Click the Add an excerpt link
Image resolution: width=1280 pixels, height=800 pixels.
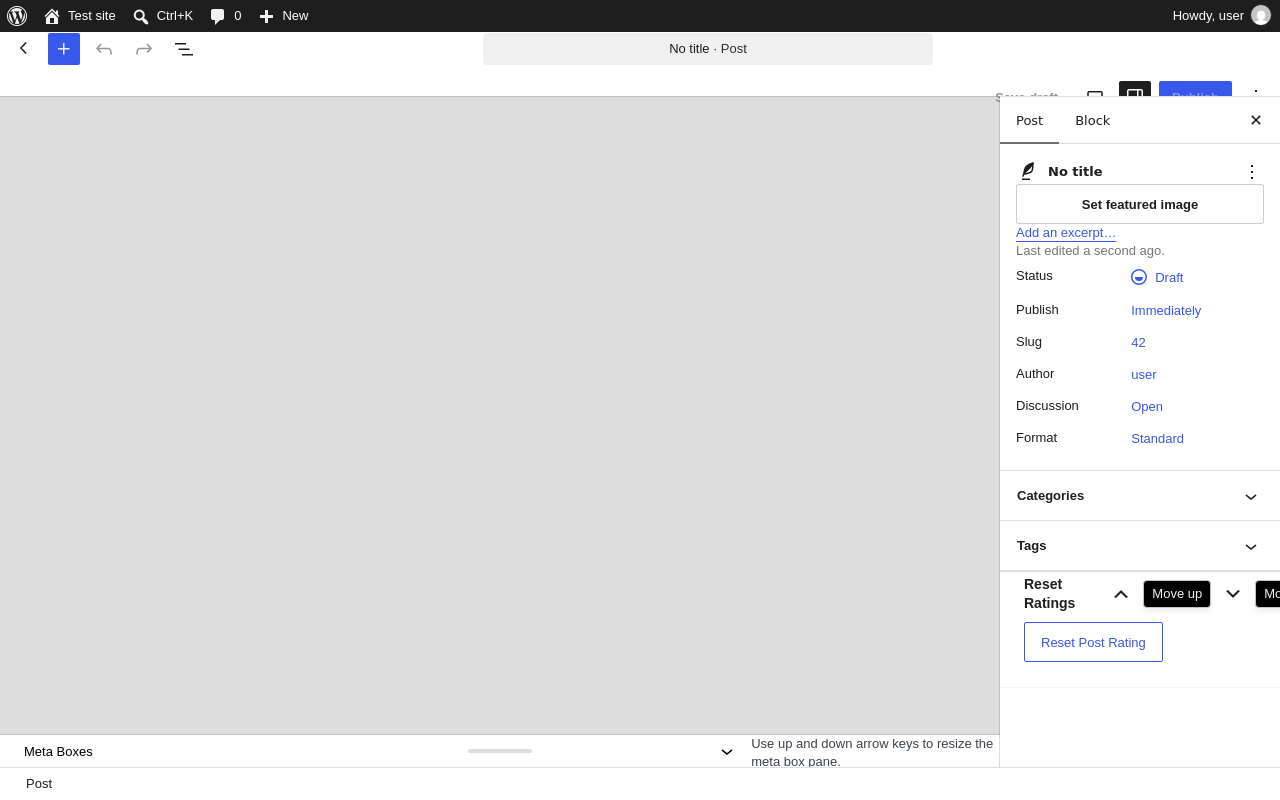point(1066,233)
